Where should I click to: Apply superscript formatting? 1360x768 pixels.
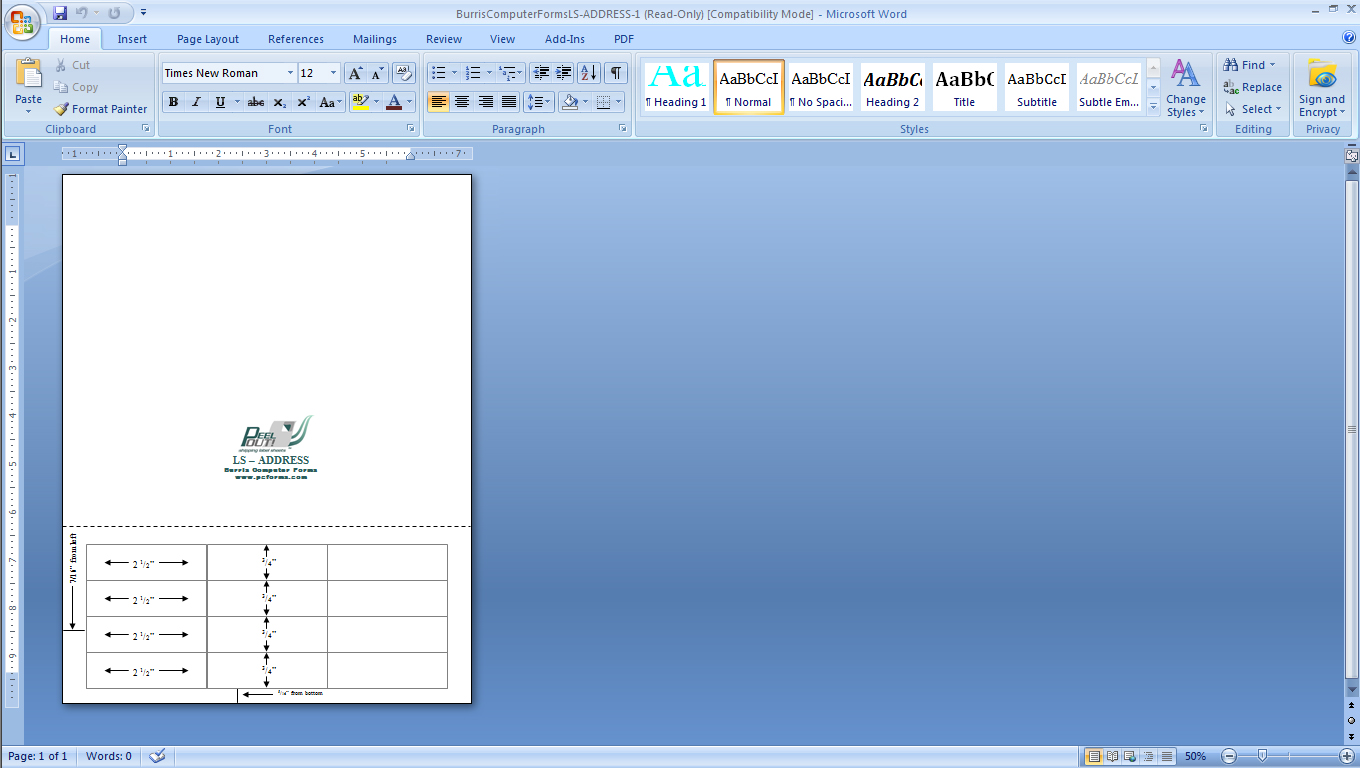click(x=303, y=102)
